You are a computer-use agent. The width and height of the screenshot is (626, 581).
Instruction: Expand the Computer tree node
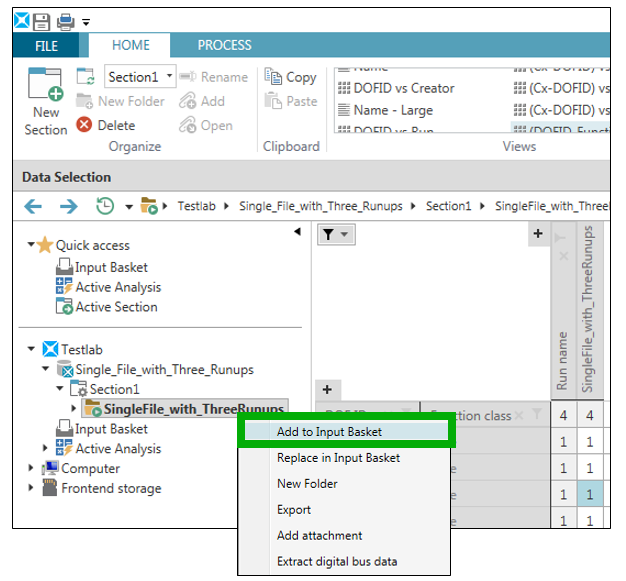[x=31, y=468]
